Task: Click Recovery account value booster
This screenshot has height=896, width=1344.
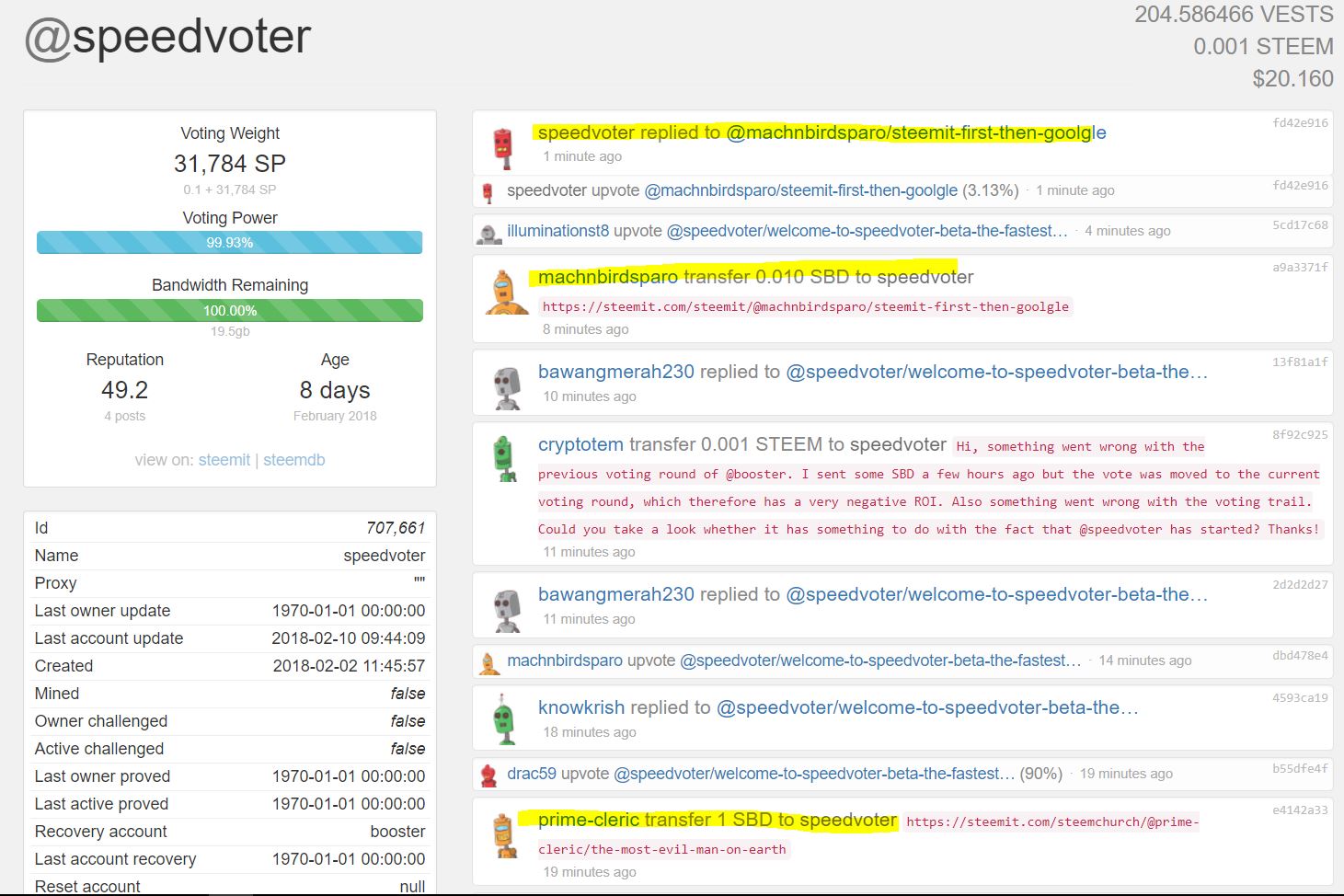Action: pos(397,832)
